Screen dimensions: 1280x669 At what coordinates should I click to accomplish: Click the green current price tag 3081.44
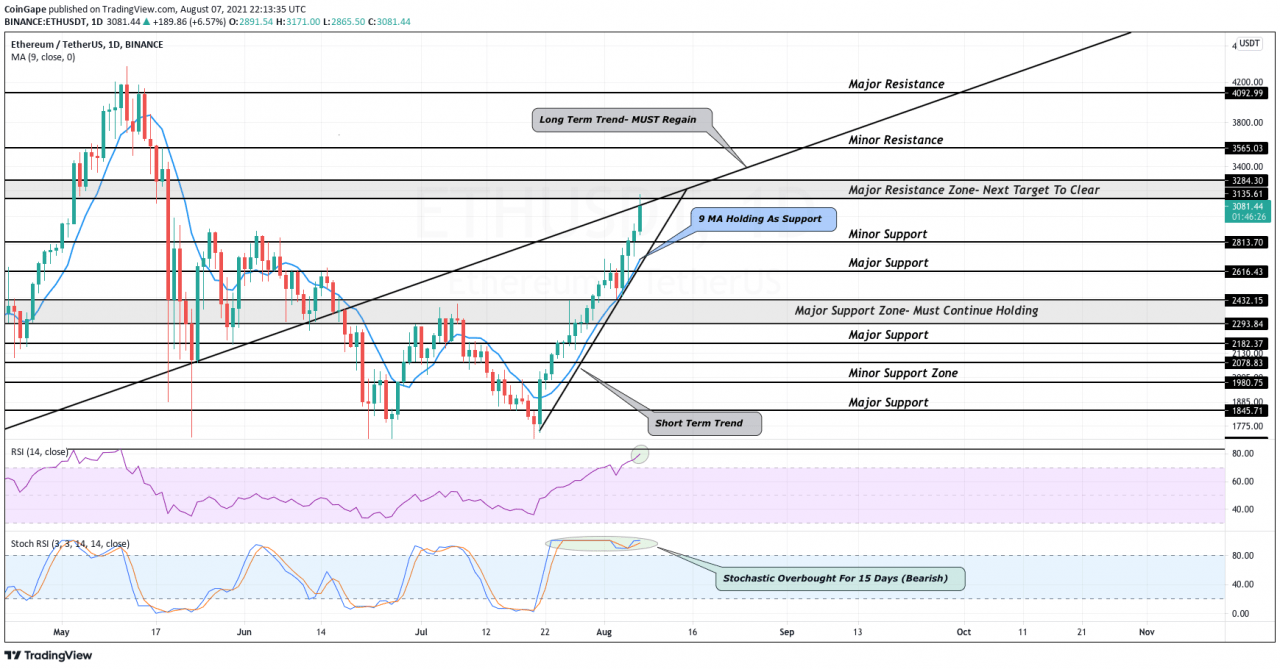click(x=1249, y=209)
